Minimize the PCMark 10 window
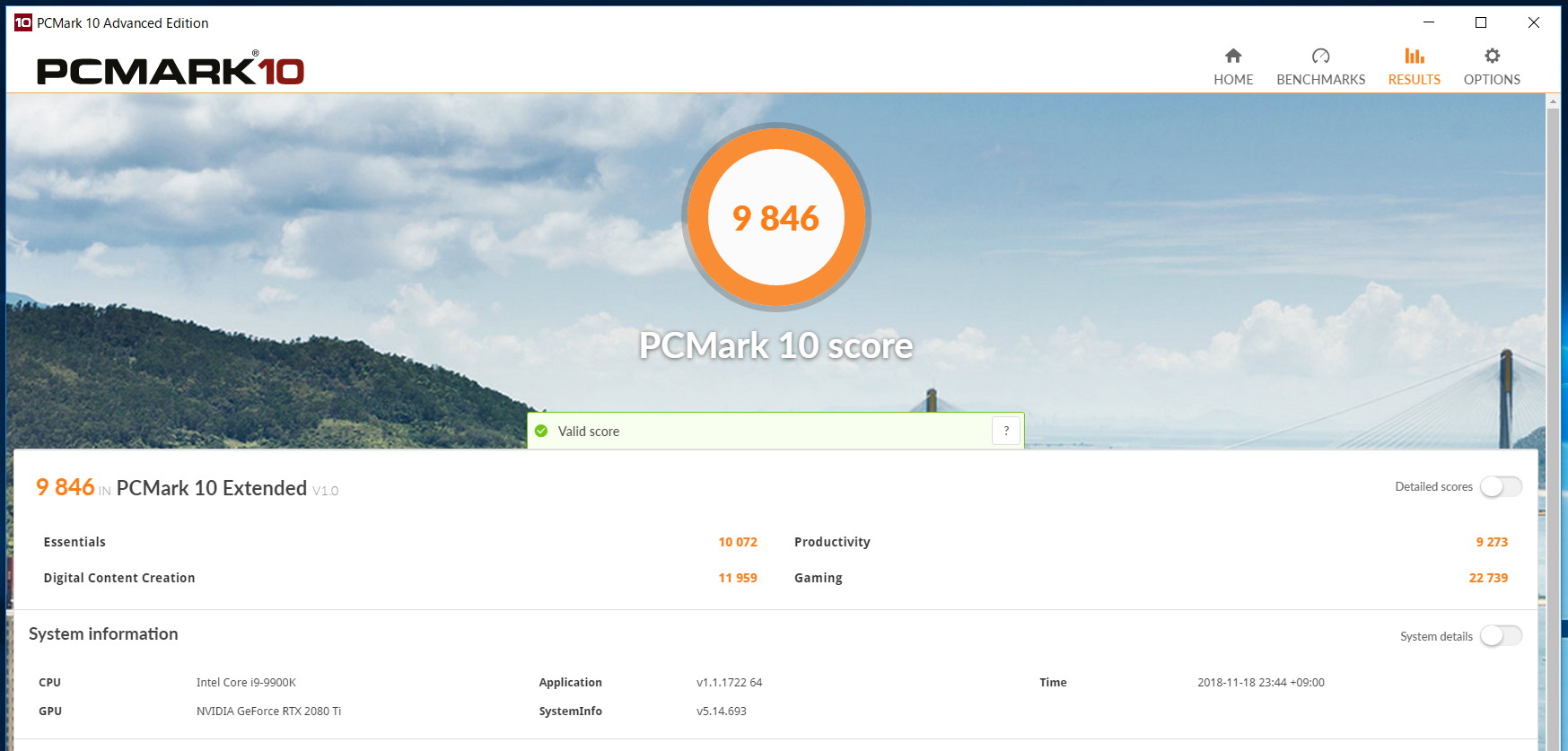Viewport: 1568px width, 751px height. pos(1429,22)
